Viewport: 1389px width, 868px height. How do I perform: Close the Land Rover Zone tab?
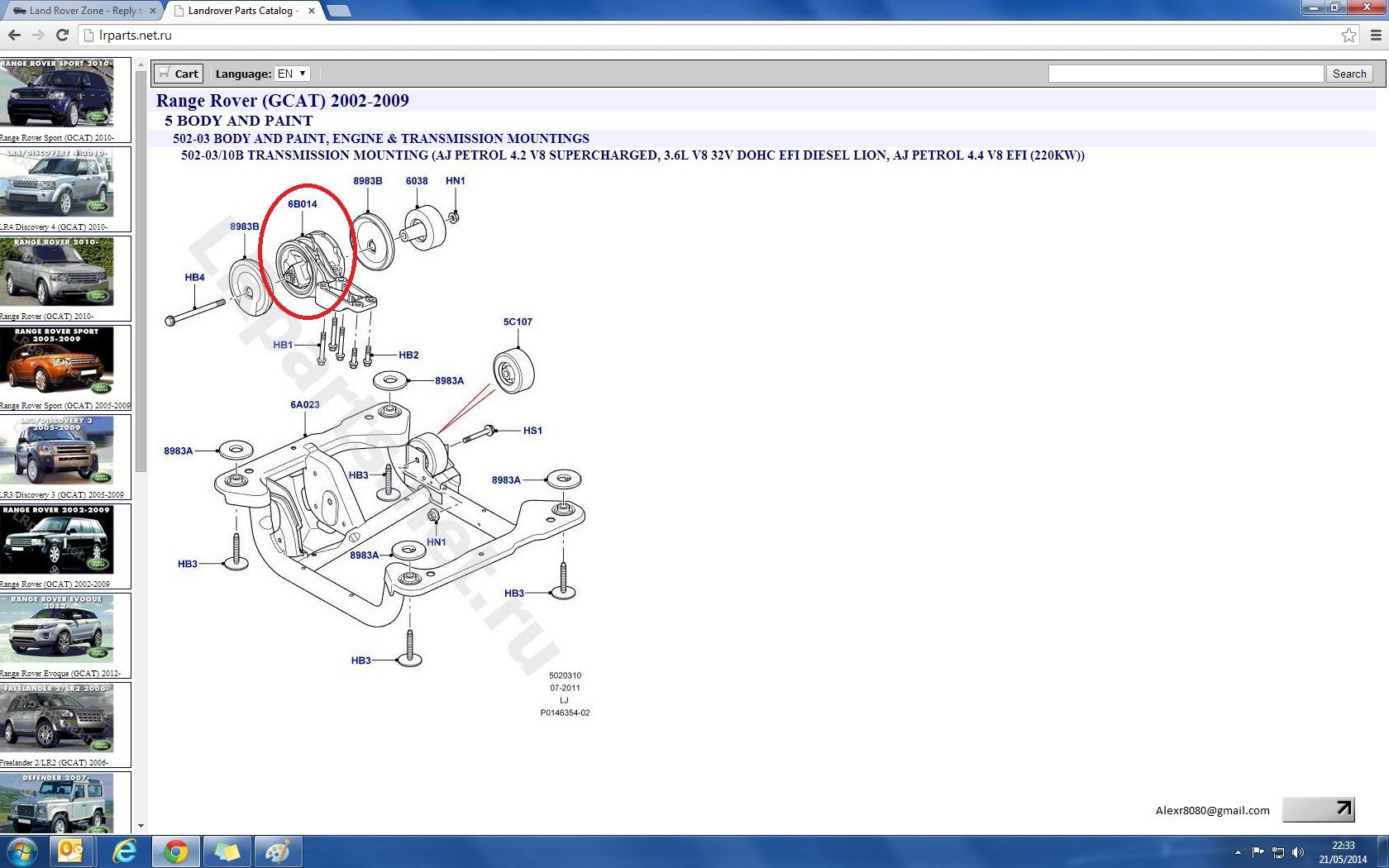point(153,11)
